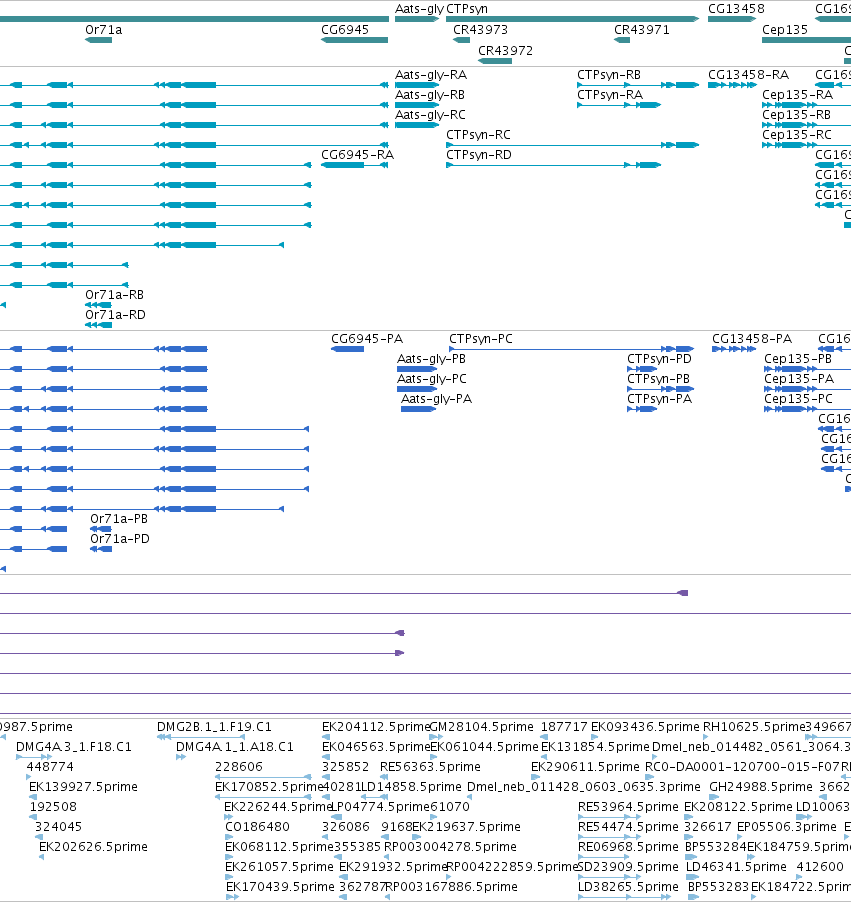Image resolution: width=851 pixels, height=902 pixels.
Task: Select protein CTPsyn-PD label
Action: point(659,359)
